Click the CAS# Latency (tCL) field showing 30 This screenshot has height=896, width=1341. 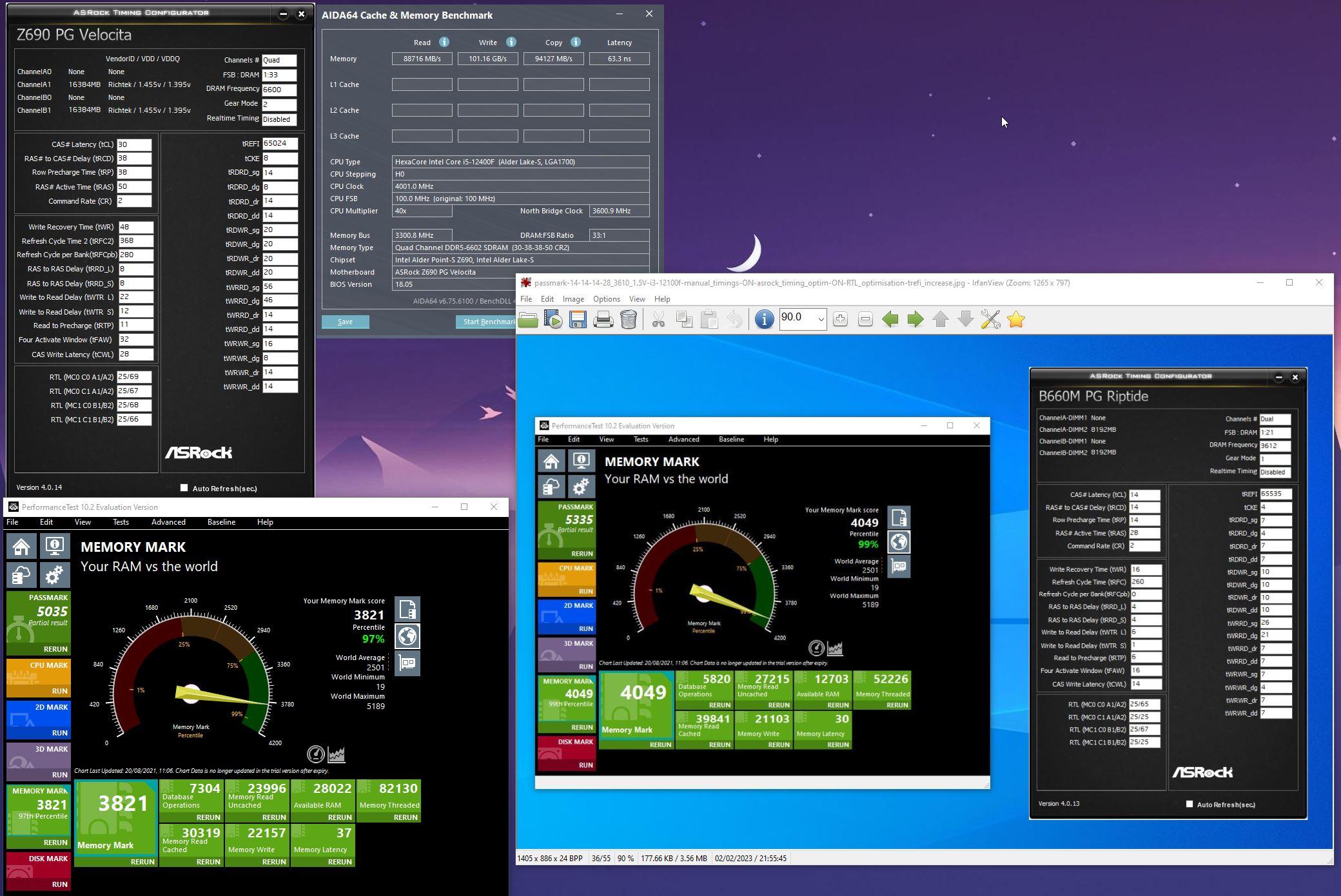click(134, 144)
